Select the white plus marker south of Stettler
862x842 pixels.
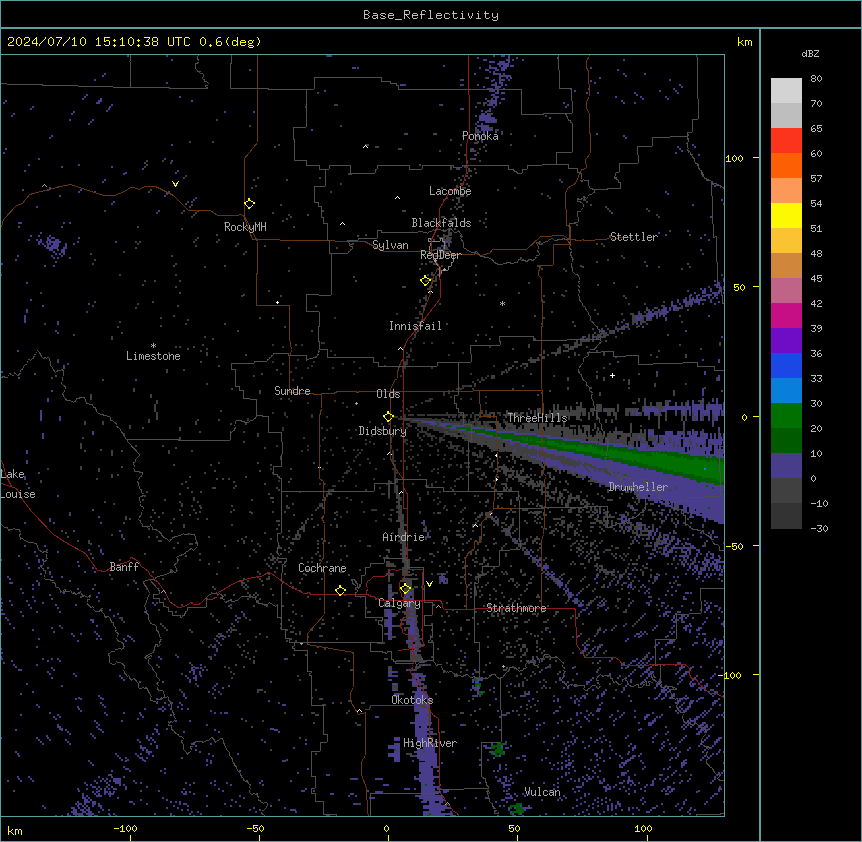click(612, 376)
